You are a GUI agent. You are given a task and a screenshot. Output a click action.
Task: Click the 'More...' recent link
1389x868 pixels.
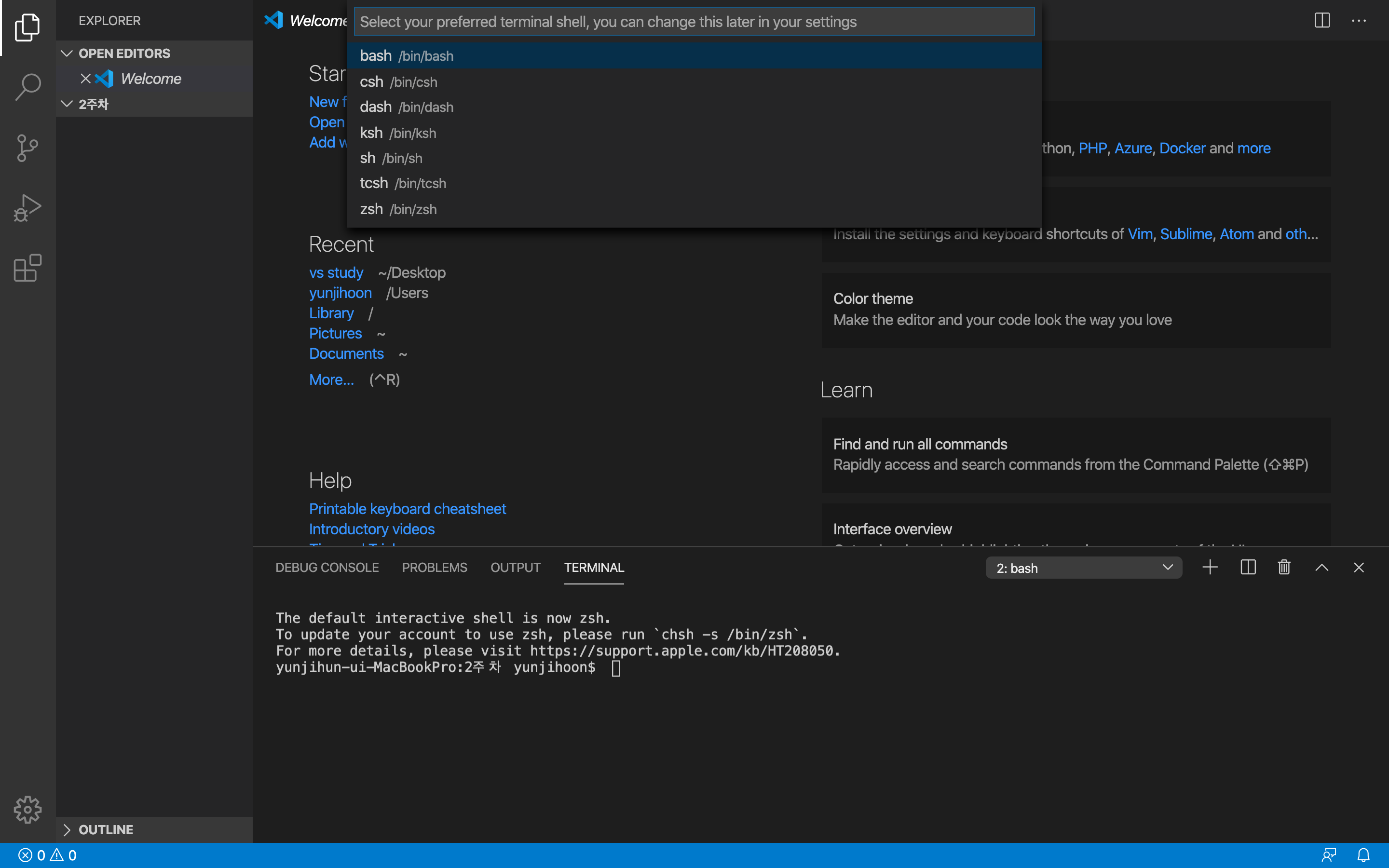click(x=331, y=380)
